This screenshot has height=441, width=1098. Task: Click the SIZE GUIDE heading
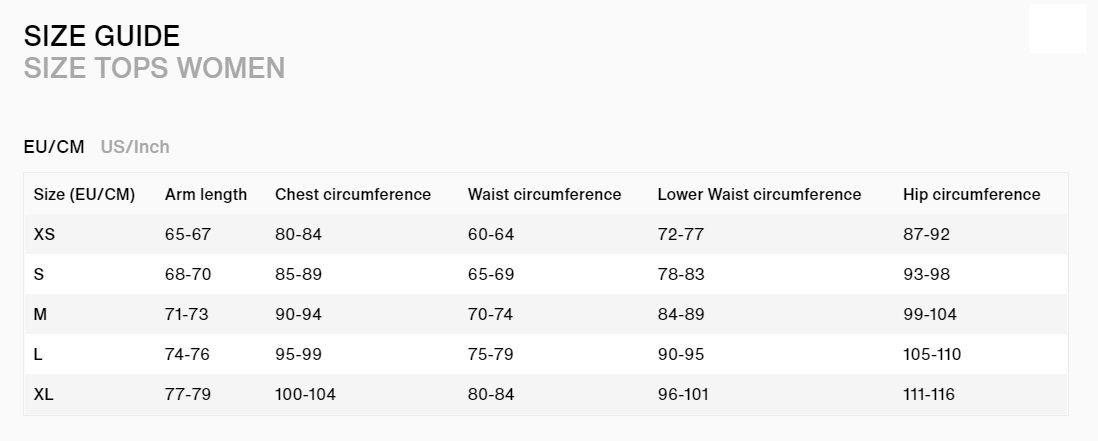click(x=102, y=36)
